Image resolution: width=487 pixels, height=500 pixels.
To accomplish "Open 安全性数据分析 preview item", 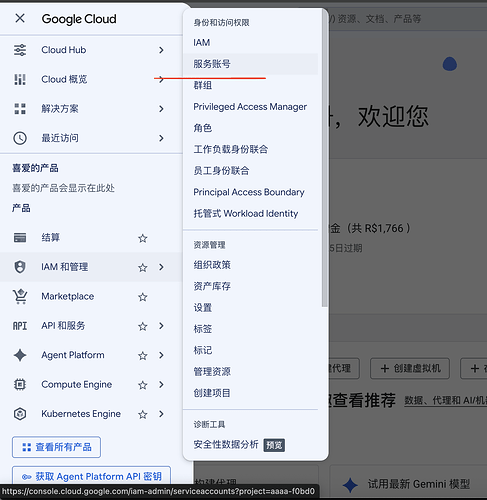I will (x=250, y=445).
